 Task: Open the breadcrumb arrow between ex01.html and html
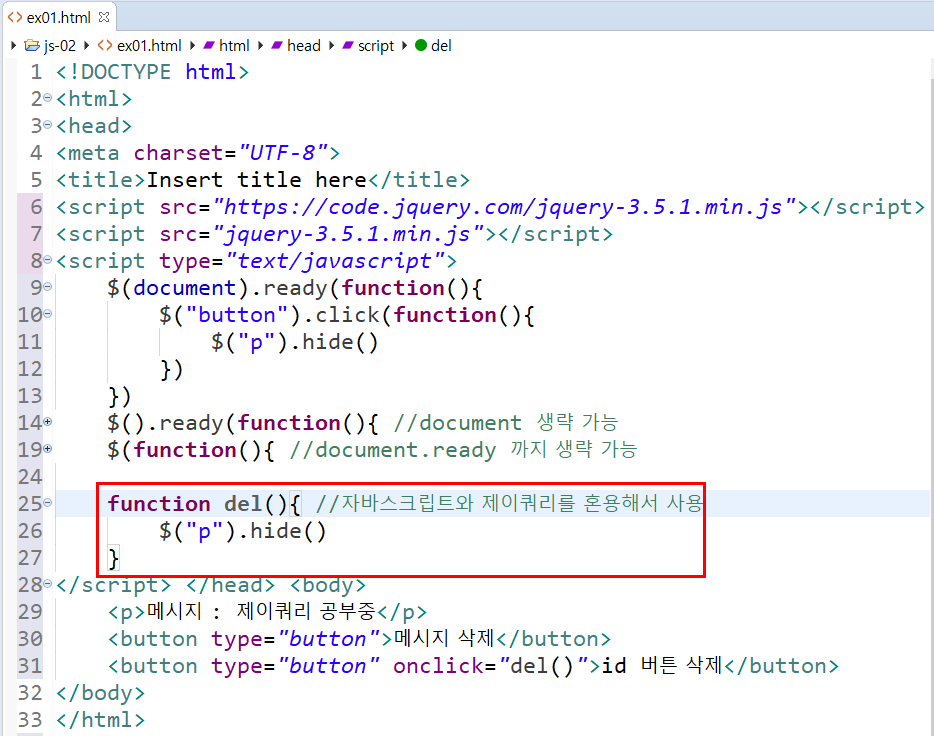(x=192, y=45)
